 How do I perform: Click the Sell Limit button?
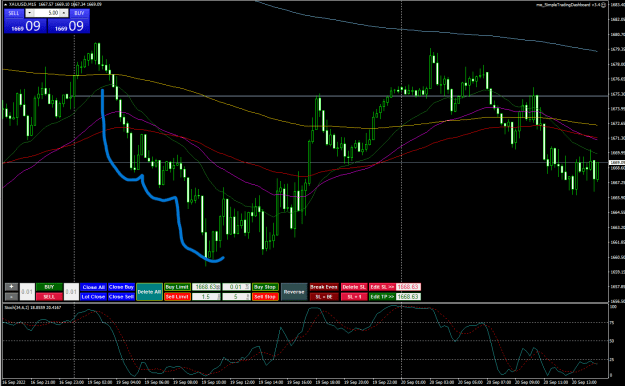pyautogui.click(x=177, y=297)
